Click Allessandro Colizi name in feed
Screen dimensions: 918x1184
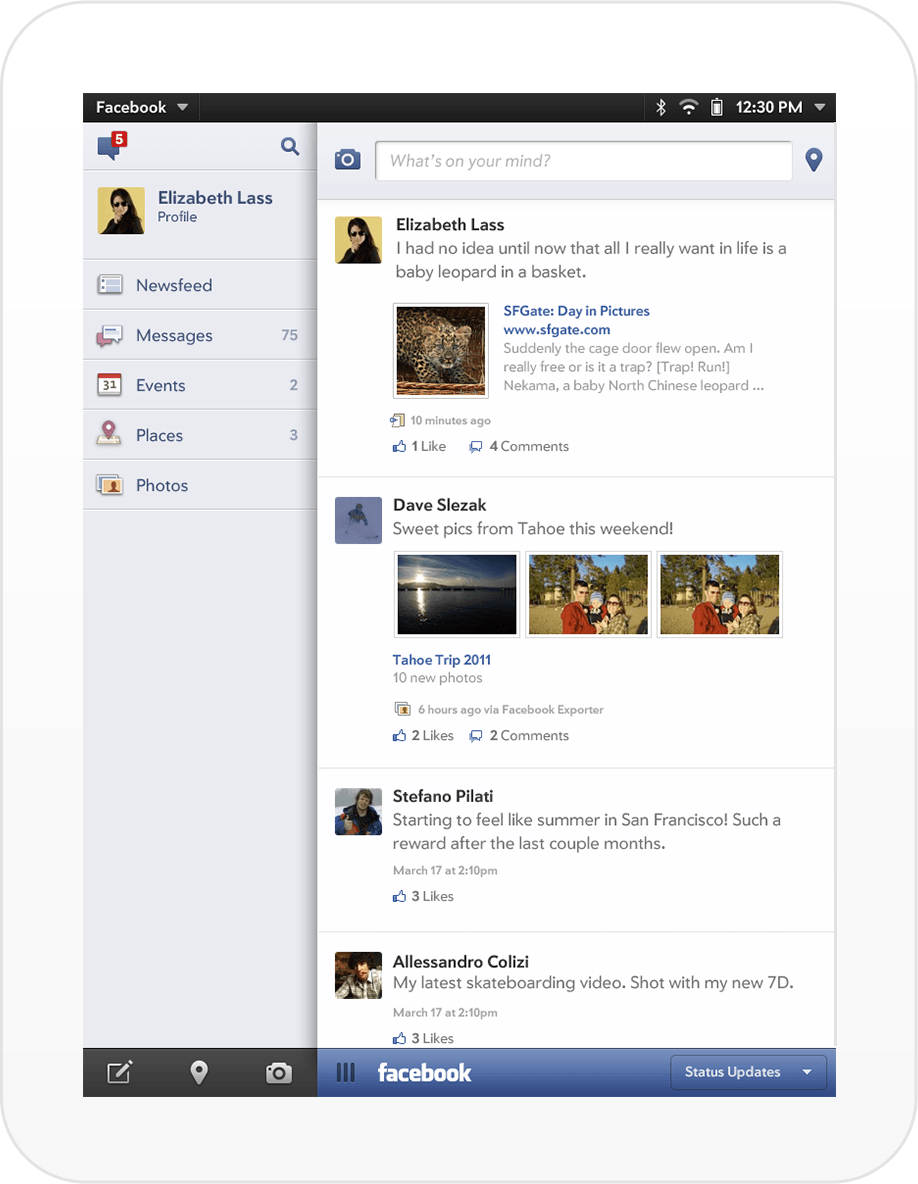tap(461, 961)
